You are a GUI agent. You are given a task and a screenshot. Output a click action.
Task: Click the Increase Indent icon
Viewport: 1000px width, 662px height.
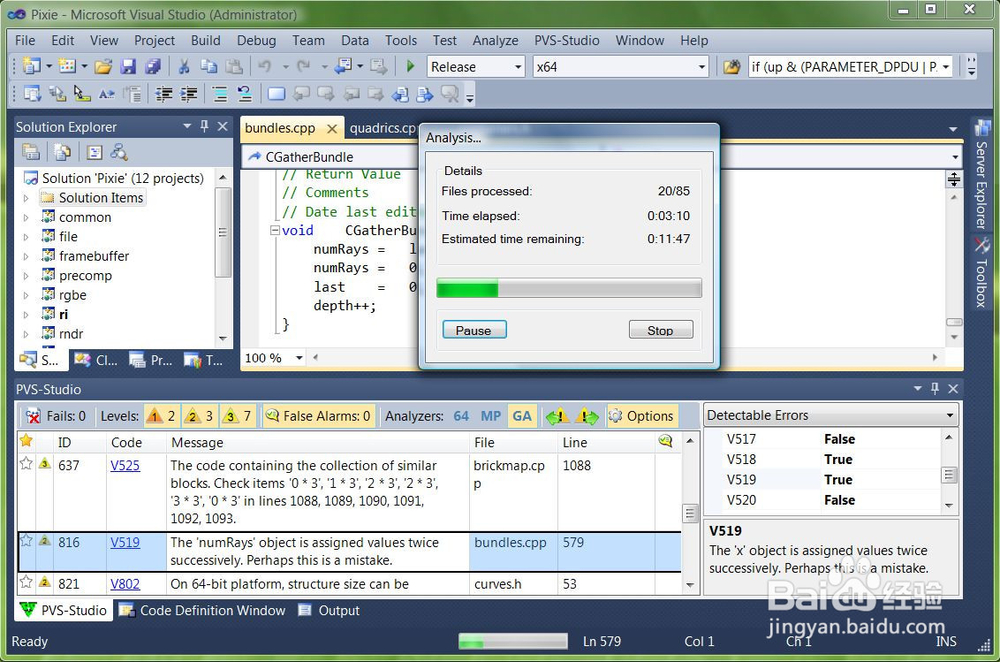tap(188, 94)
